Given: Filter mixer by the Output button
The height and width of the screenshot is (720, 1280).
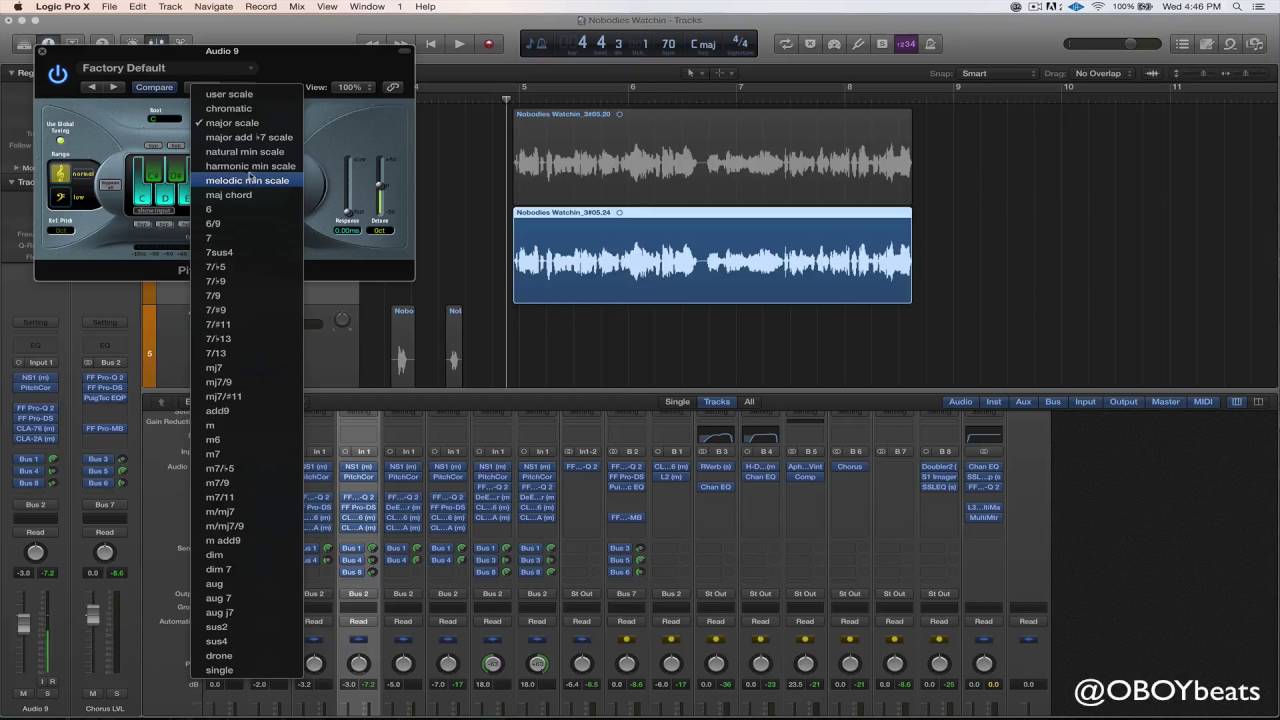Looking at the screenshot, I should coord(1123,402).
